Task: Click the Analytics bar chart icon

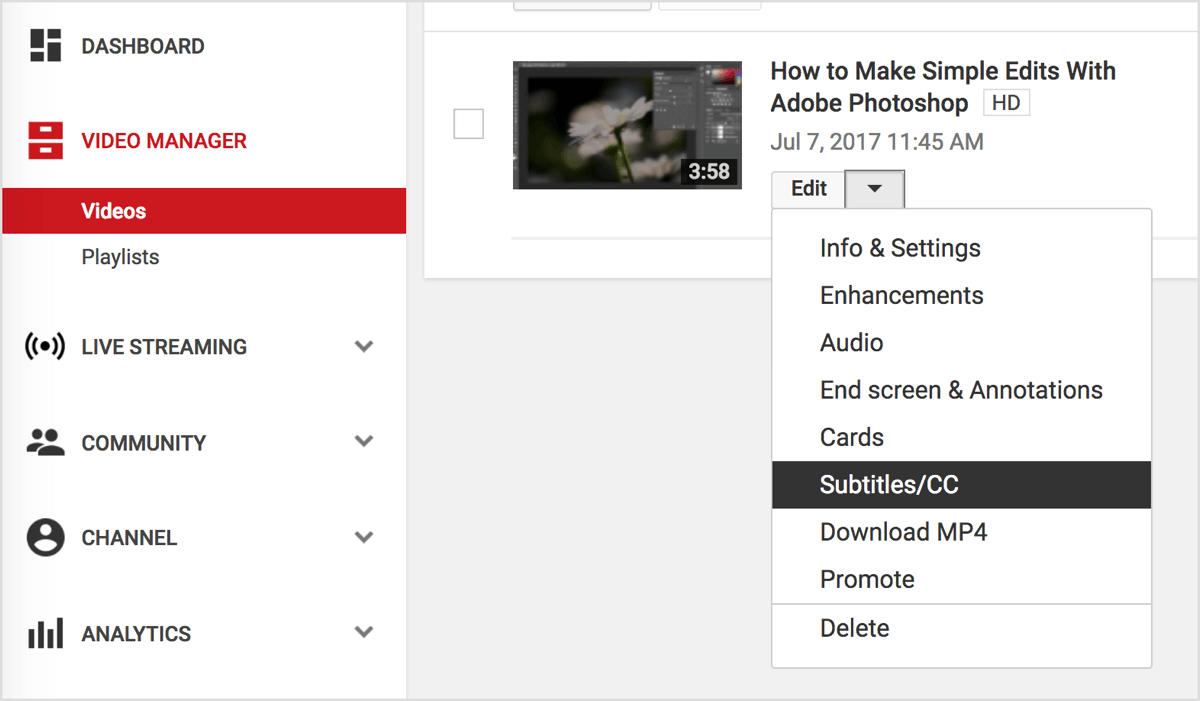Action: (46, 633)
